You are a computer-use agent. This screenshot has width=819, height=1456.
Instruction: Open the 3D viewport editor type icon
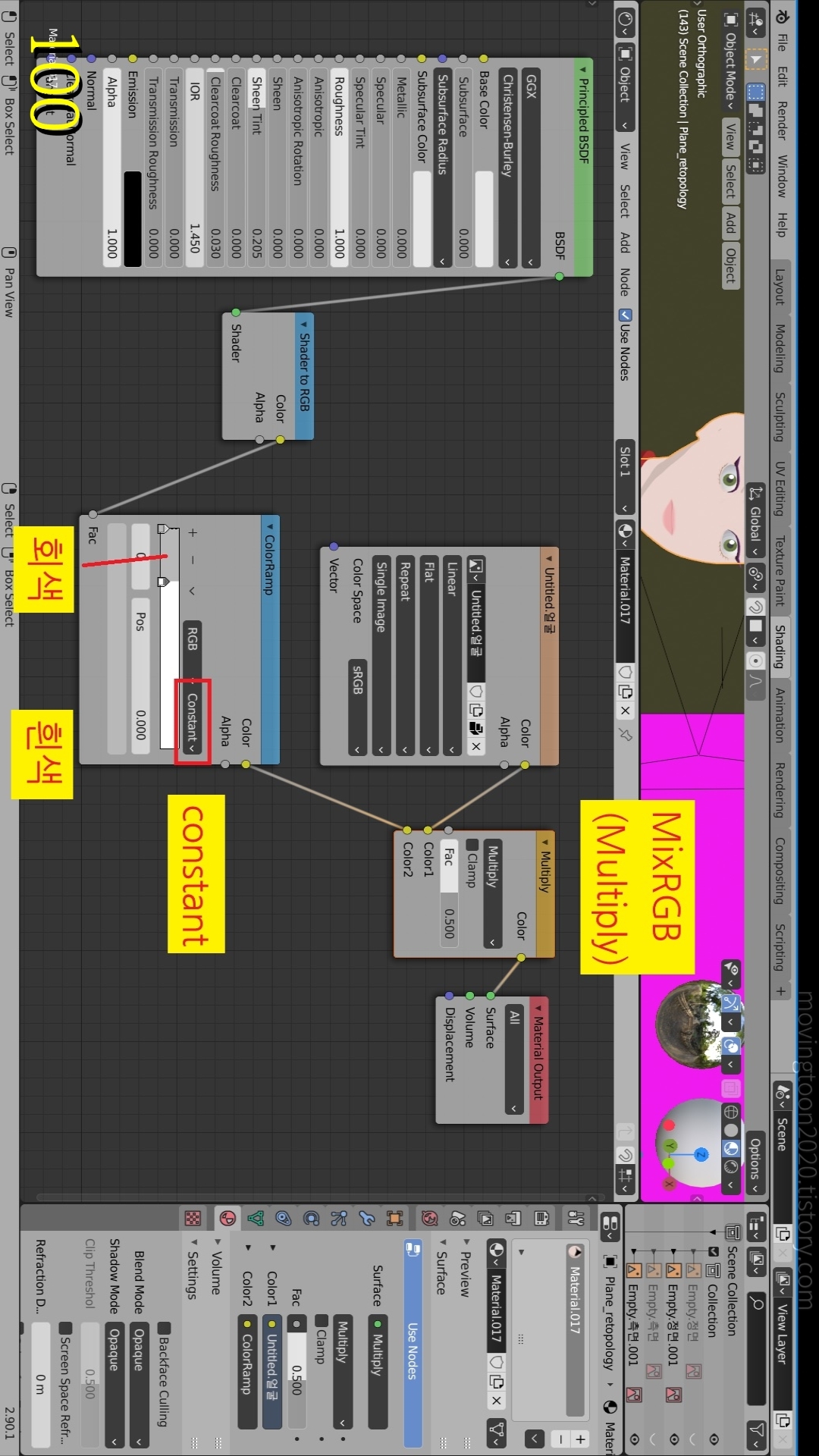click(755, 22)
